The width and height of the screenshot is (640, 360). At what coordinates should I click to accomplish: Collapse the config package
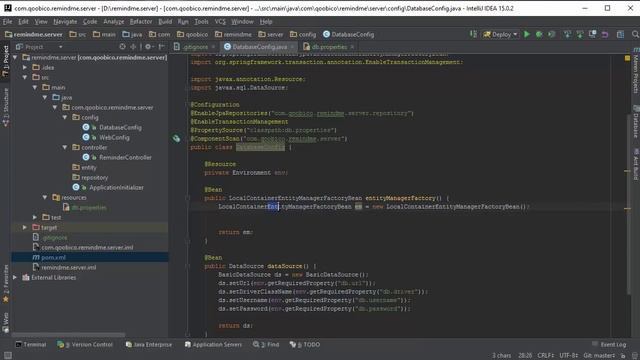click(x=64, y=117)
